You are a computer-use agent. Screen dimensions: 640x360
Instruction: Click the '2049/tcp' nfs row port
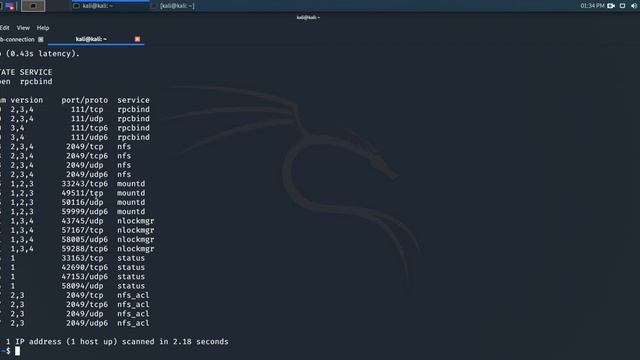pos(84,147)
